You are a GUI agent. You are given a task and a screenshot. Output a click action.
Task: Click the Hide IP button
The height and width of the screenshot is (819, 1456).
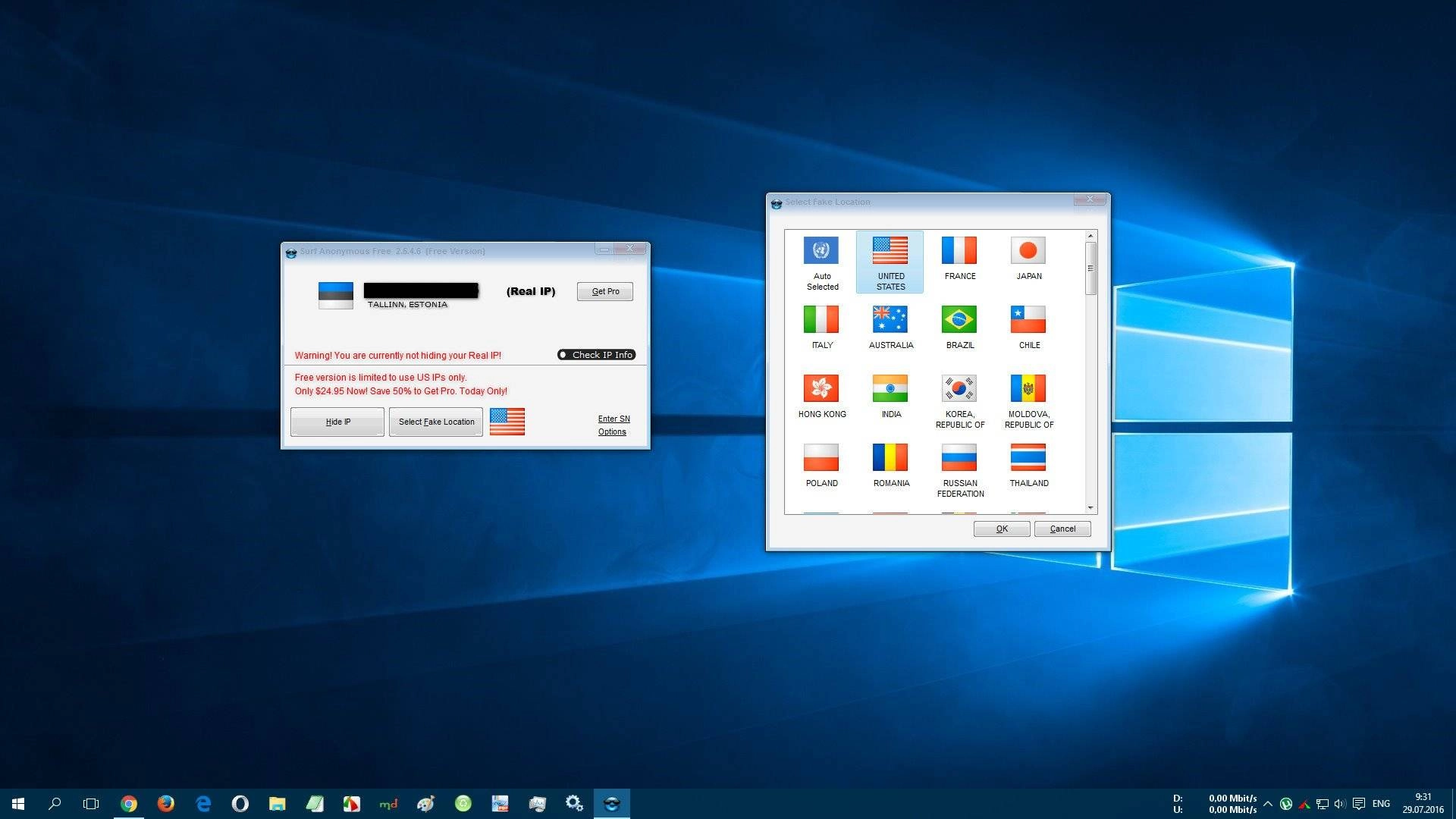pyautogui.click(x=337, y=422)
